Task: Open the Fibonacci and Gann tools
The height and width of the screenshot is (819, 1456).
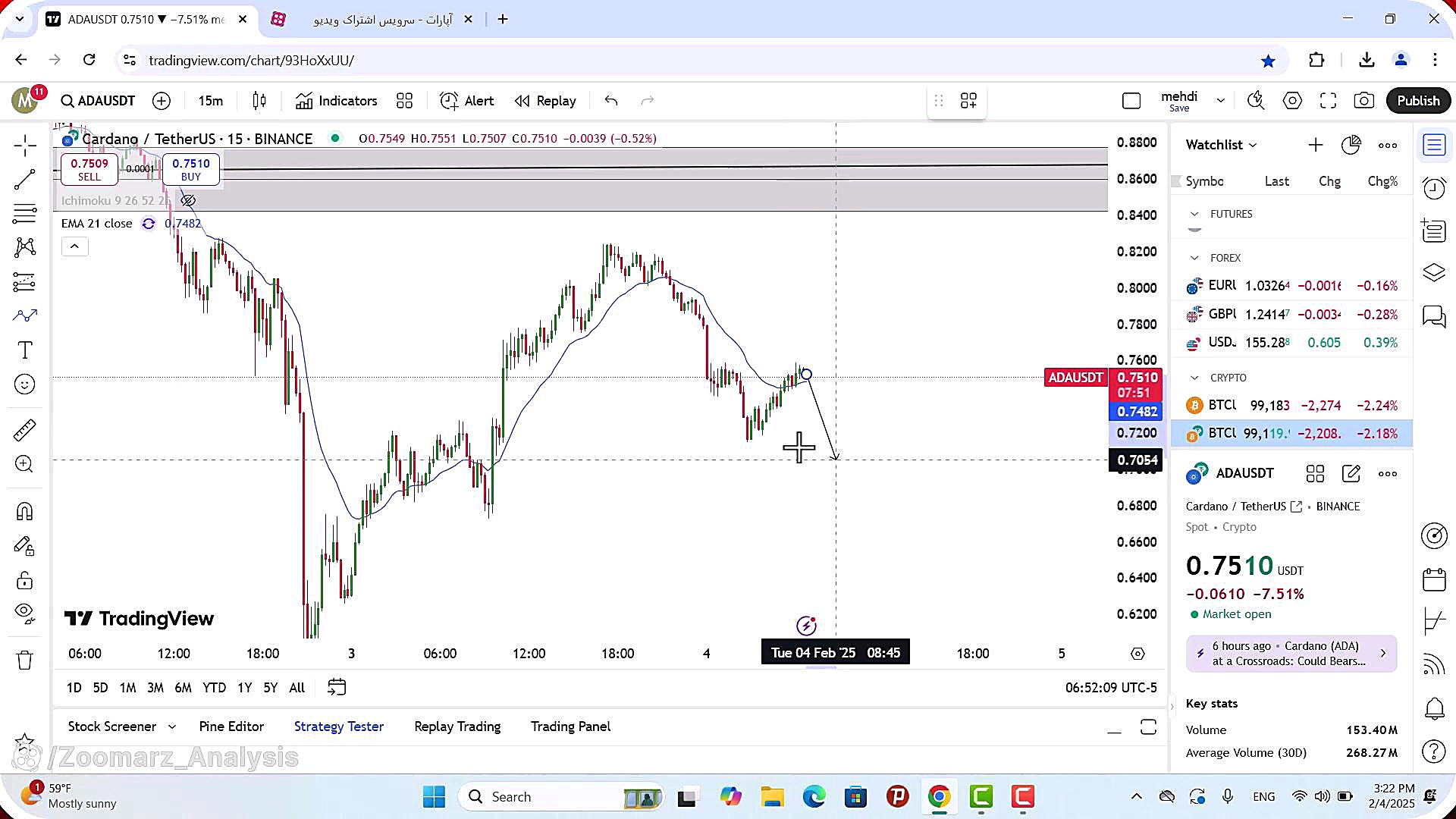Action: 24,215
